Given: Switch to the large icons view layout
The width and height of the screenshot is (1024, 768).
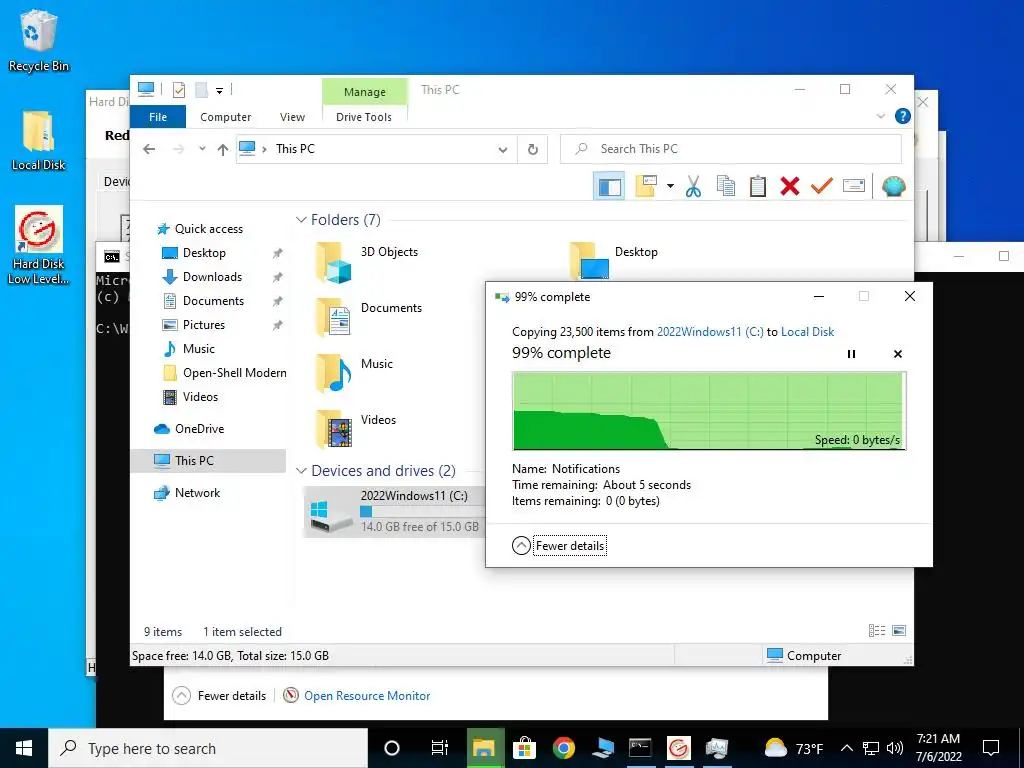Looking at the screenshot, I should (x=899, y=630).
